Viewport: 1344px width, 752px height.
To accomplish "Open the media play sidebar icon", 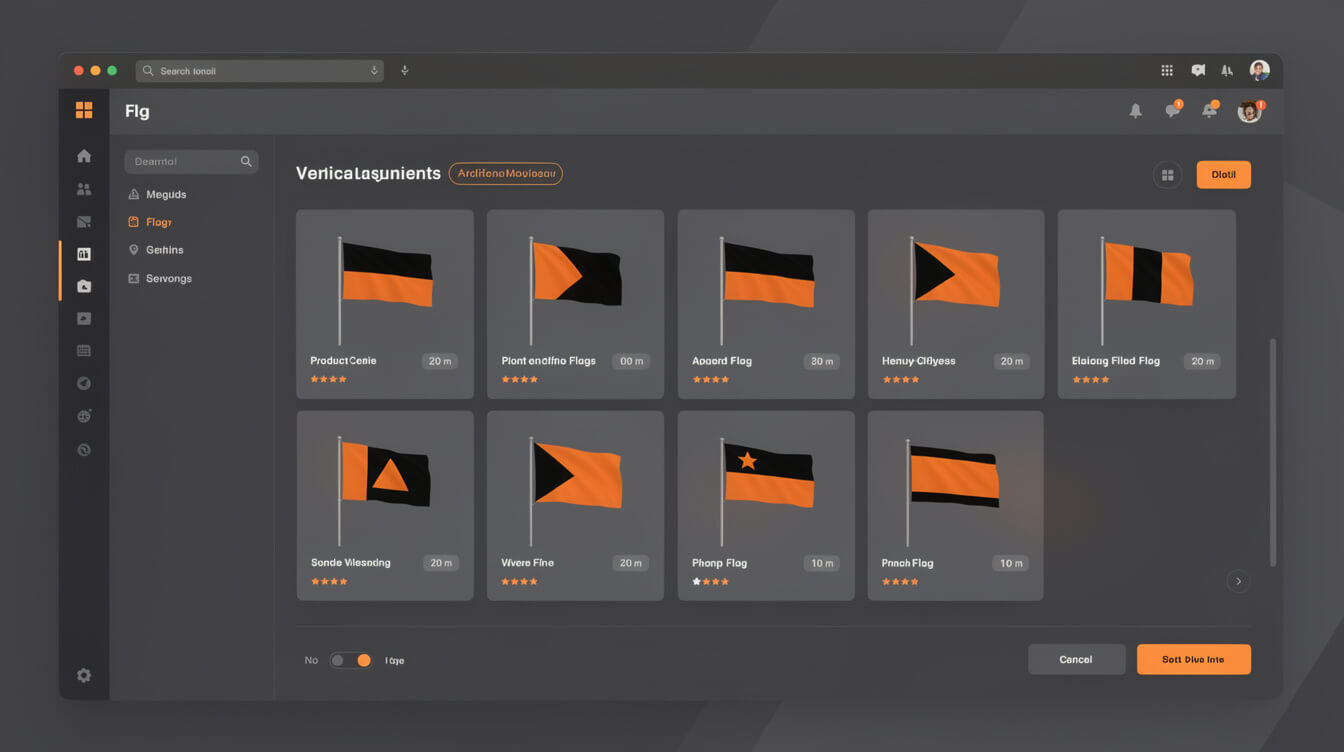I will point(84,319).
